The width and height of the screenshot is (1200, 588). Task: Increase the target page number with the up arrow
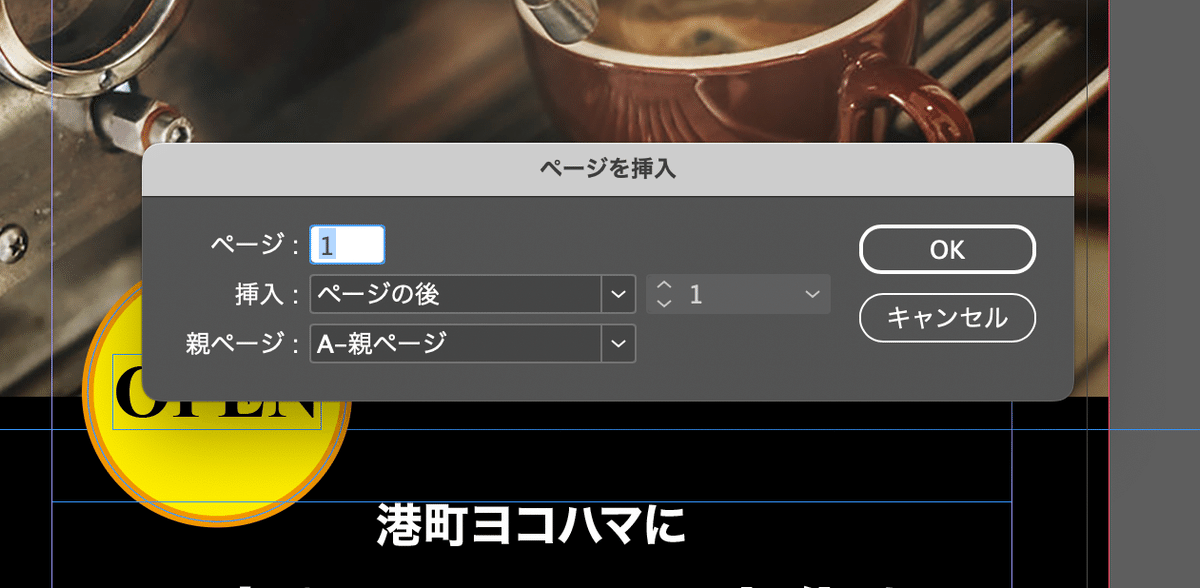[664, 286]
